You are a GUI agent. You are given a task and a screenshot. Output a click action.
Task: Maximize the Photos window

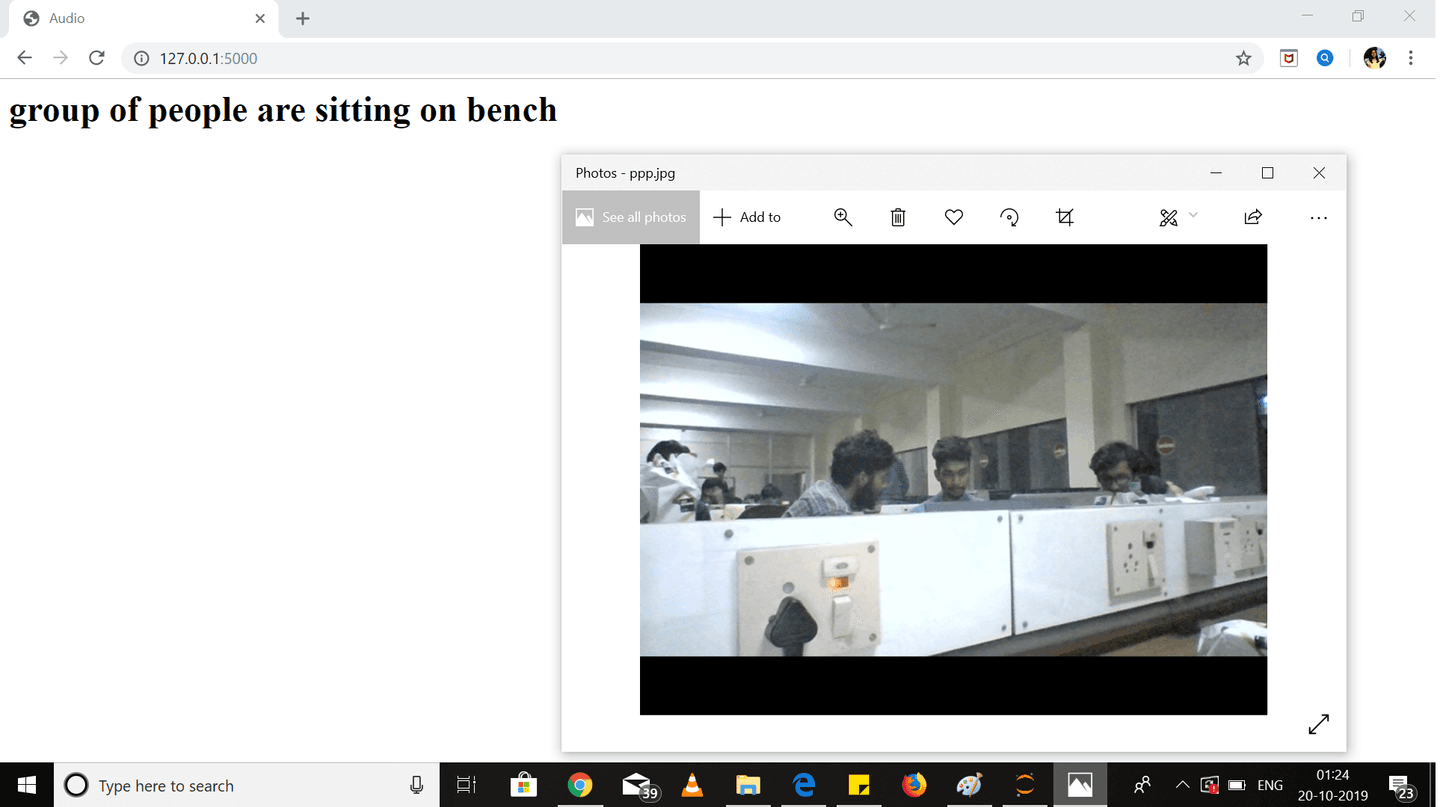pos(1267,173)
